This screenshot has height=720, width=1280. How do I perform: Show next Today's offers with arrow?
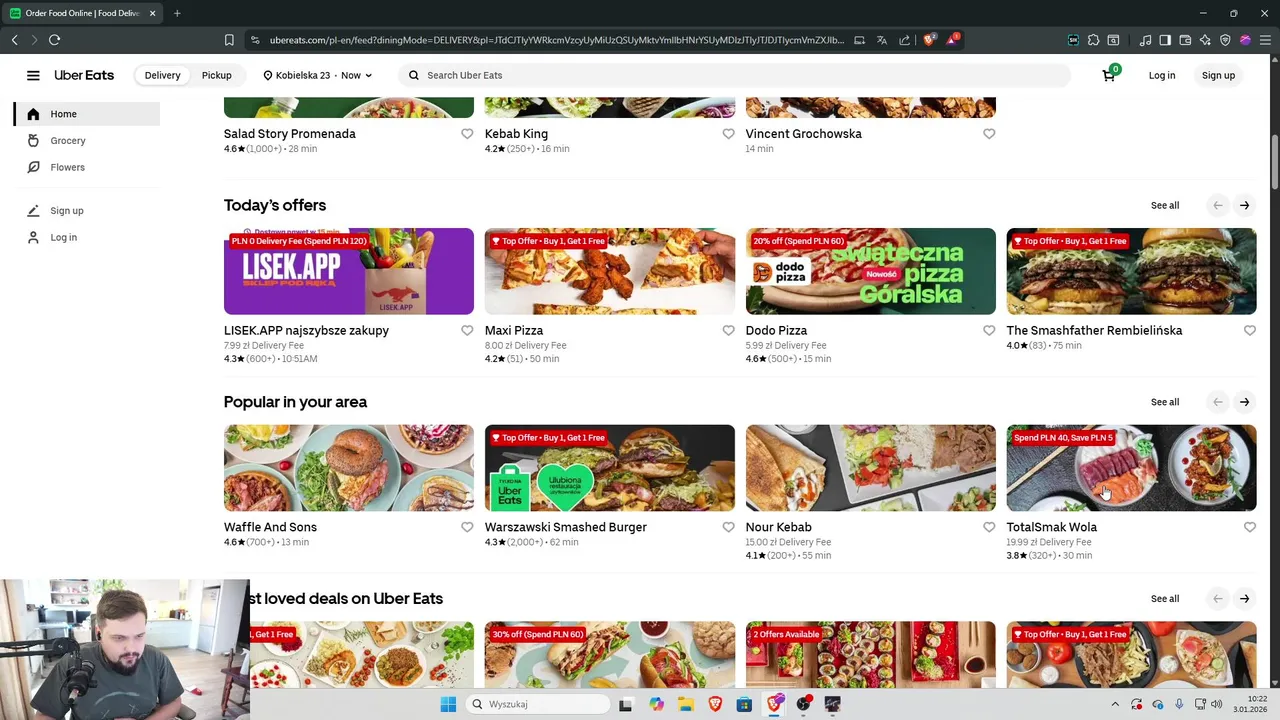[x=1244, y=205]
